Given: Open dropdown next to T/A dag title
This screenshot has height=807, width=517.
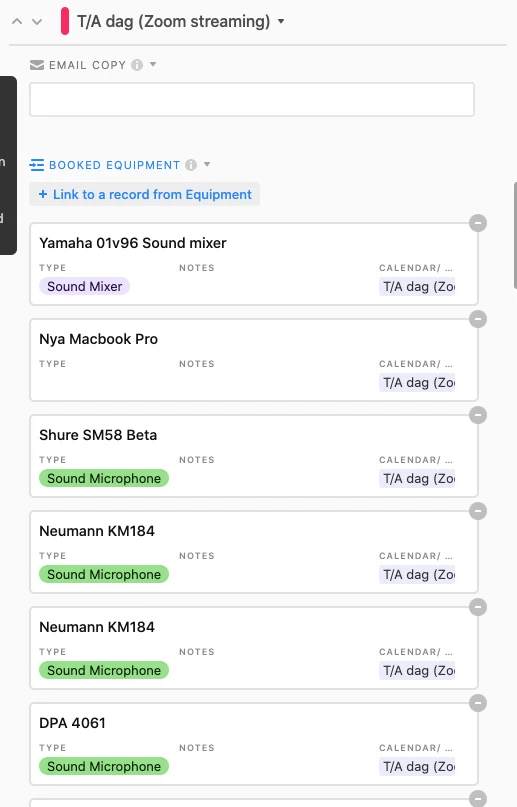Looking at the screenshot, I should (x=281, y=22).
